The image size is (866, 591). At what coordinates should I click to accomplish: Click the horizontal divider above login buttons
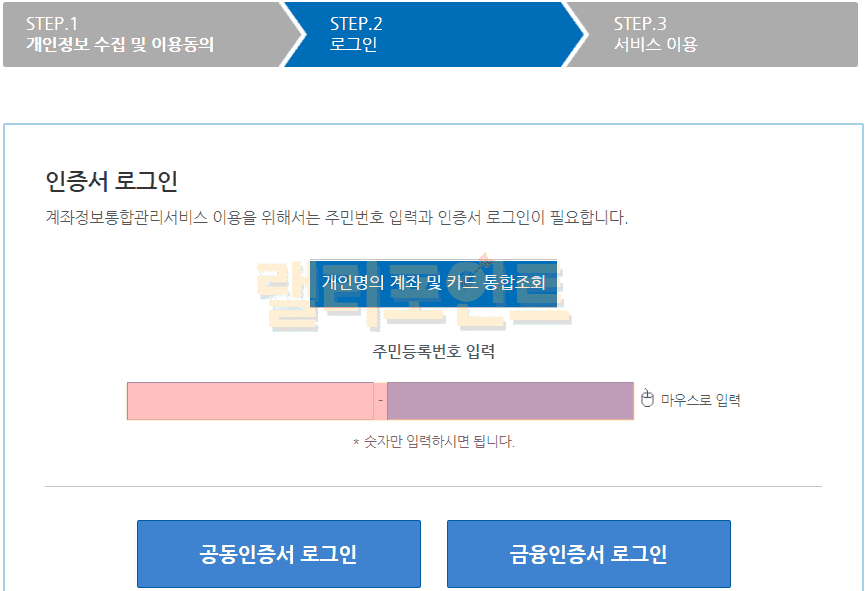coord(433,487)
